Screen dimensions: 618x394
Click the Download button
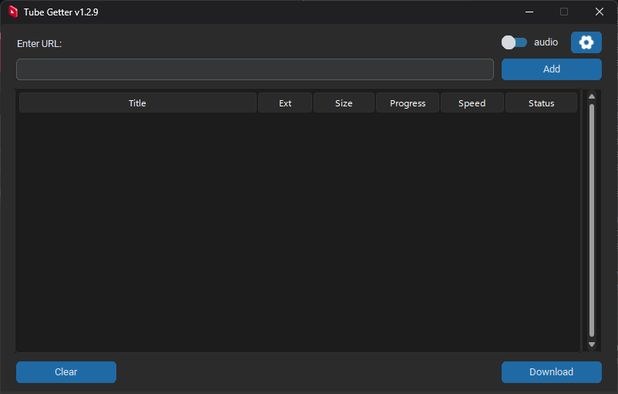point(551,372)
